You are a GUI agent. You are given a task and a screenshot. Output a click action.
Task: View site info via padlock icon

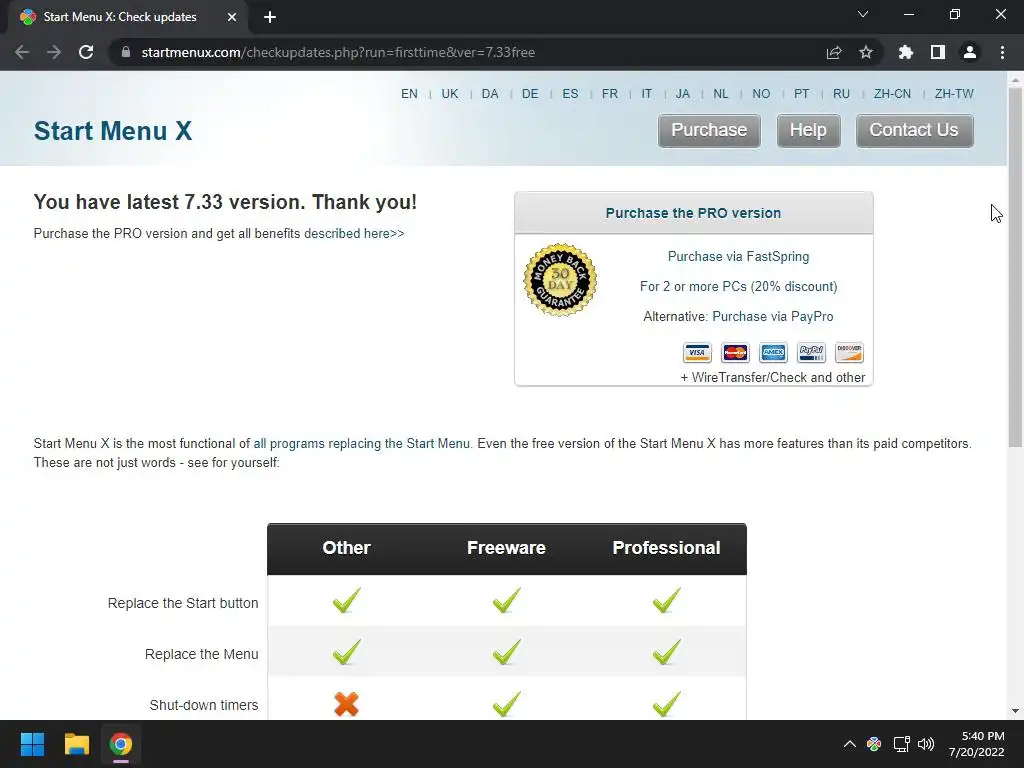pos(126,52)
